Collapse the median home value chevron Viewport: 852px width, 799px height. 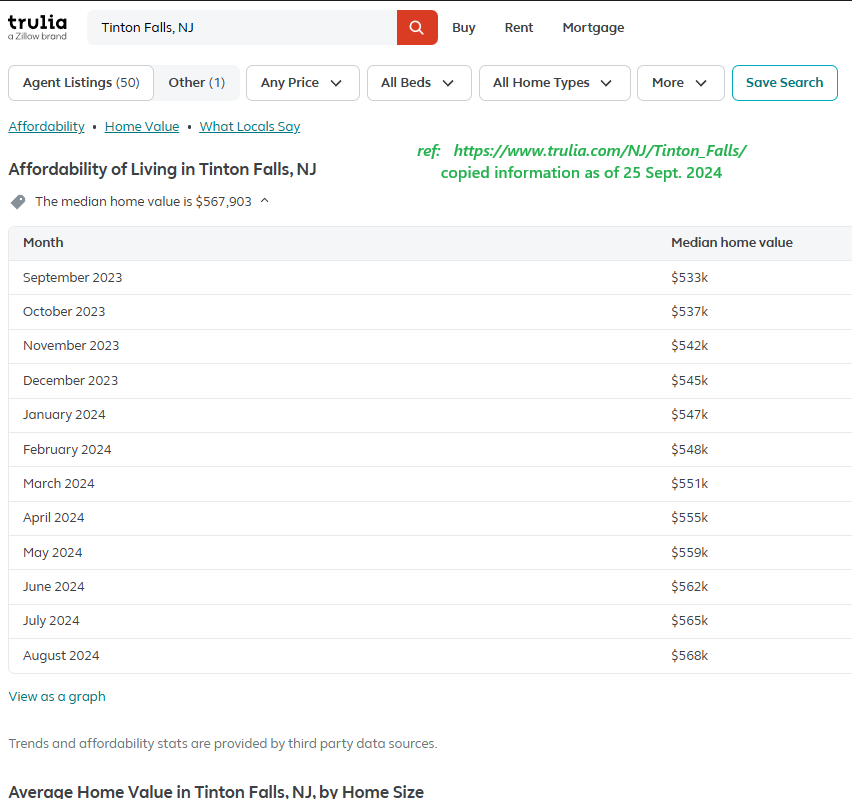pos(265,201)
